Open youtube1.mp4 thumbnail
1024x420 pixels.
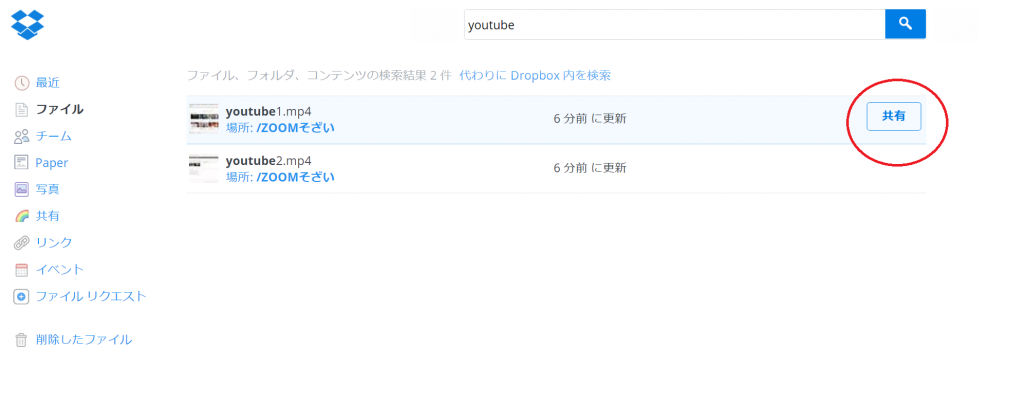204,119
